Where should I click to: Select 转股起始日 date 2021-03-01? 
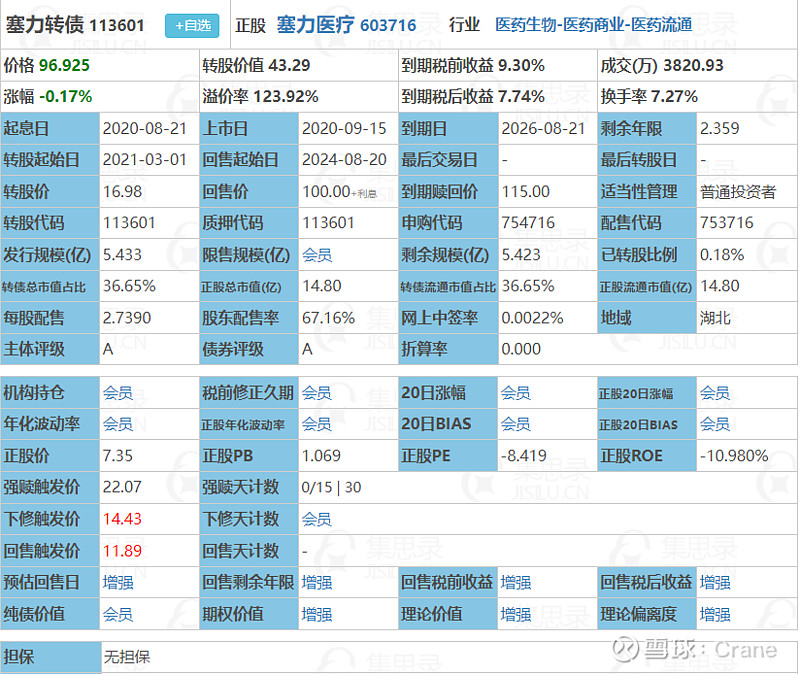[145, 160]
